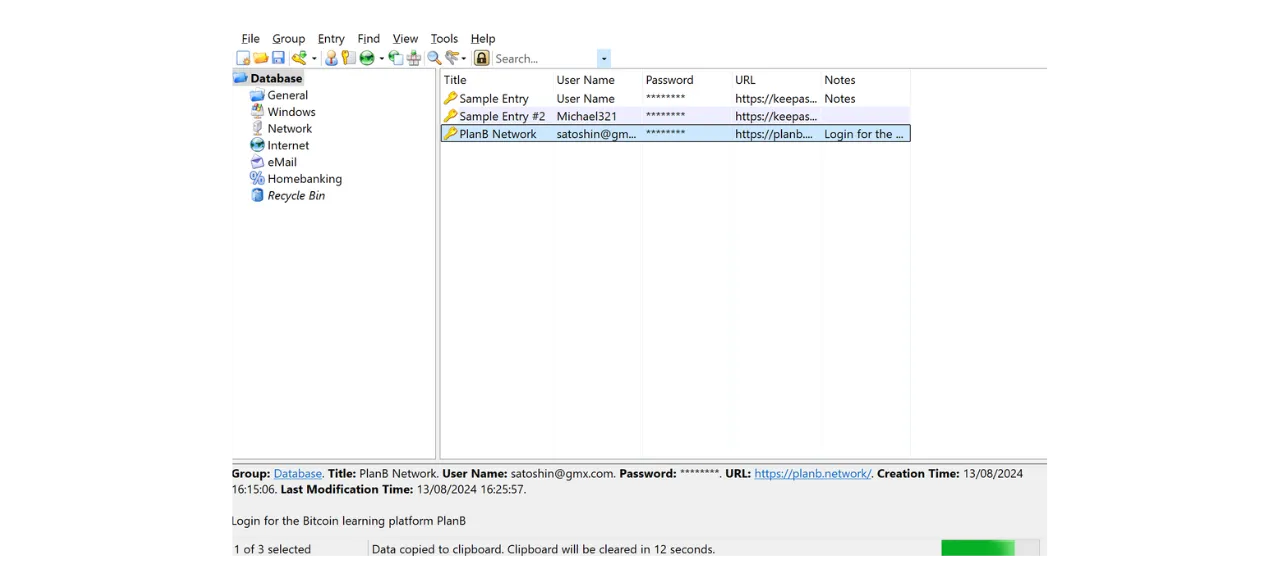Image resolution: width=1280 pixels, height=586 pixels.
Task: Save the current database
Action: (278, 57)
